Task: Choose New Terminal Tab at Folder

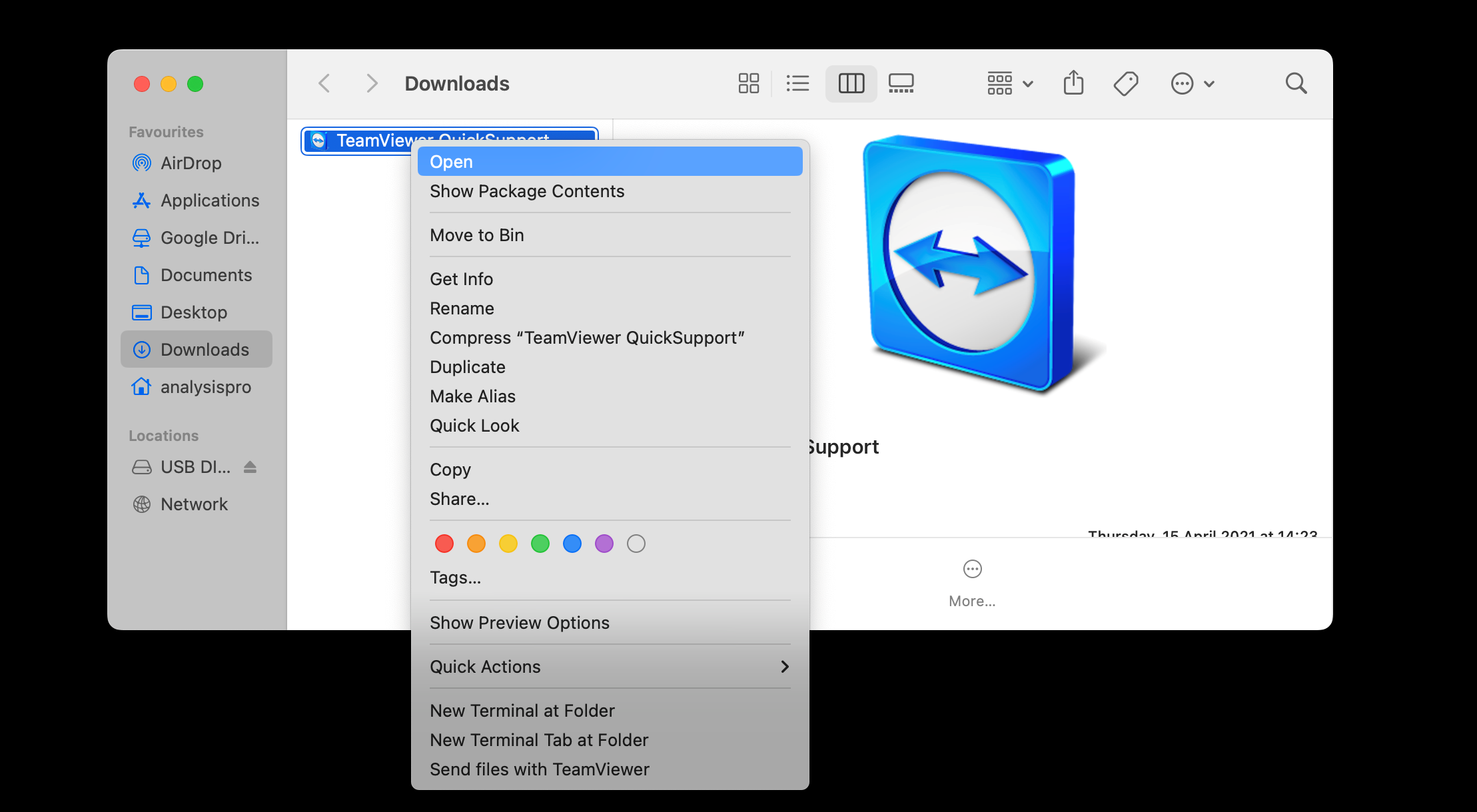Action: [610, 740]
